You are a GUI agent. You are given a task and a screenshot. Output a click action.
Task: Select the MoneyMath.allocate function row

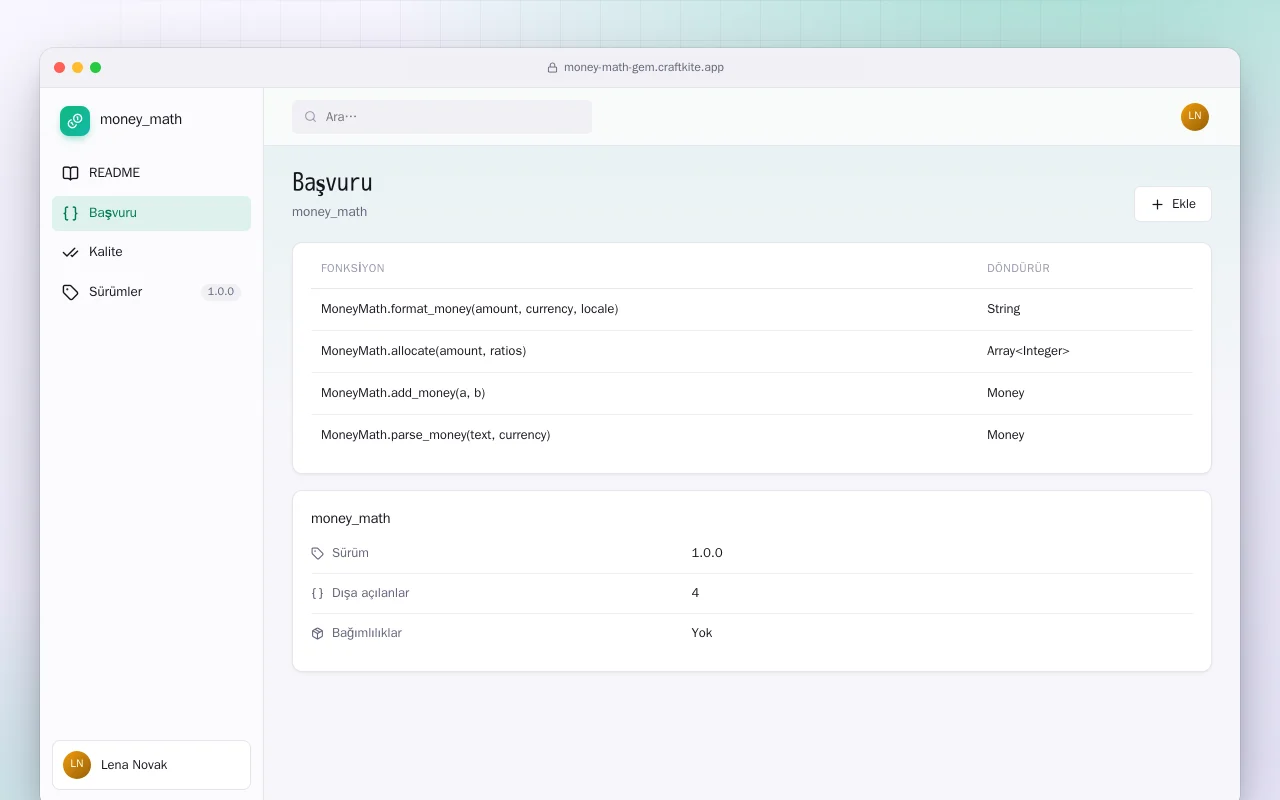click(751, 351)
